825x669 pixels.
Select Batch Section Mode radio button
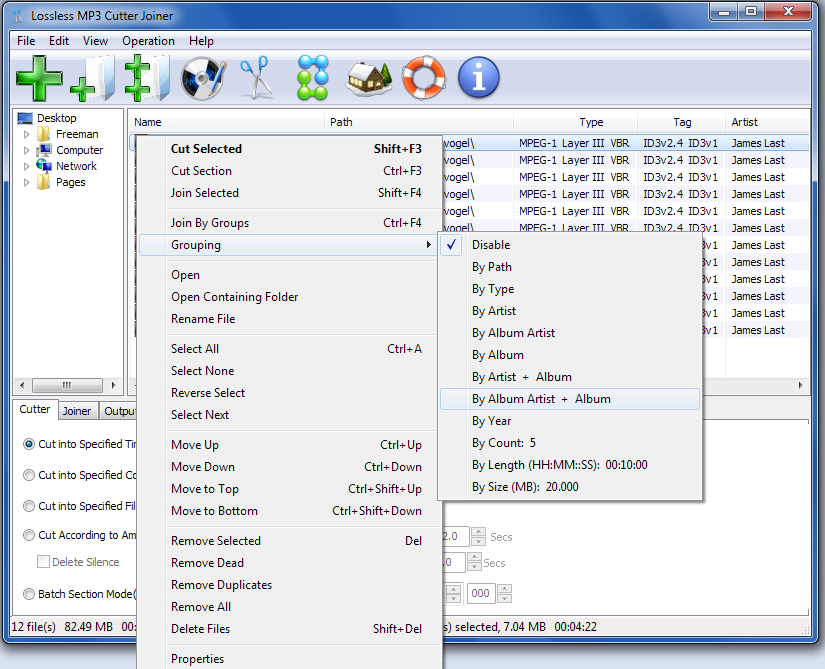(29, 594)
